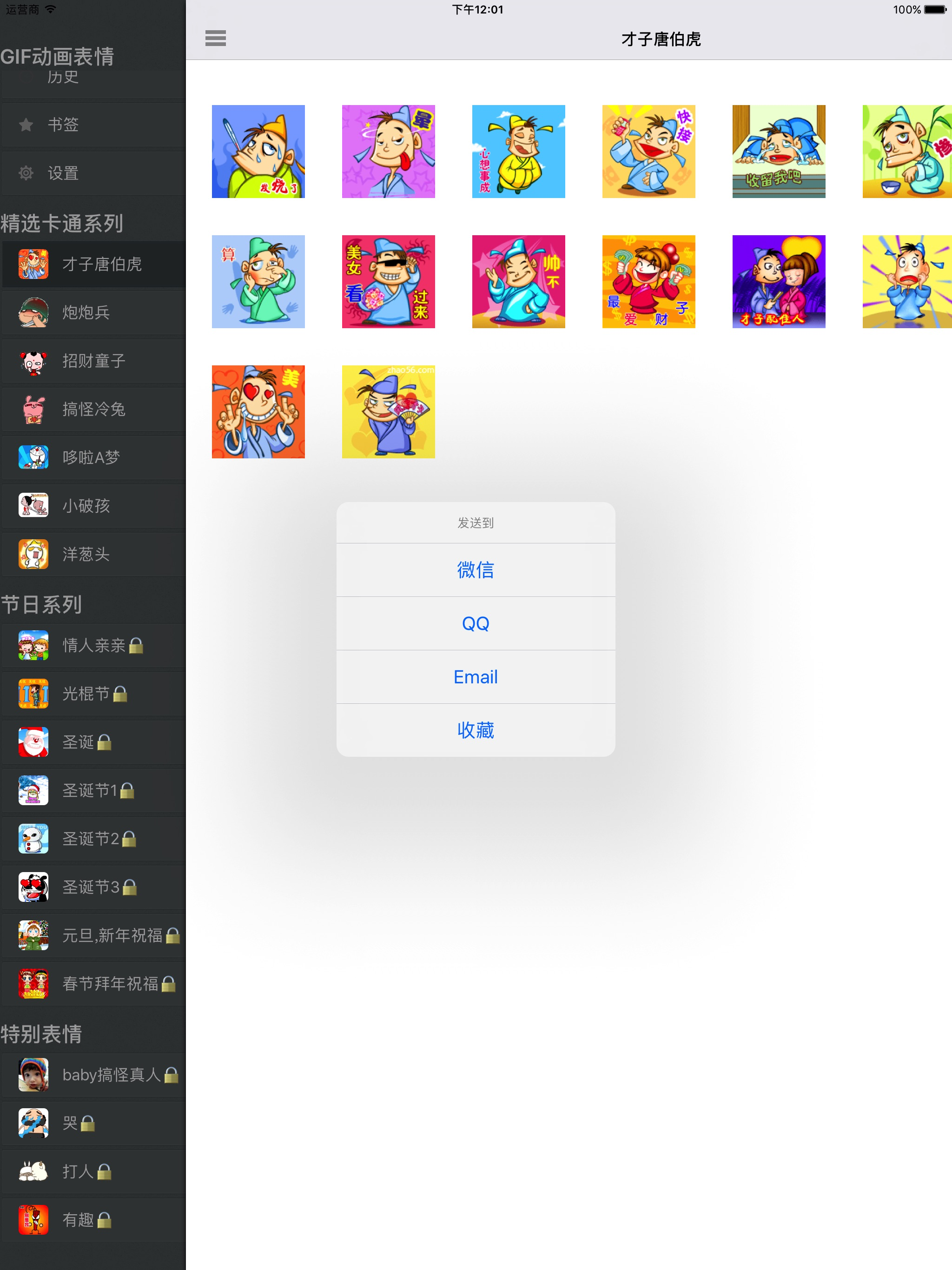This screenshot has width=952, height=1270.
Task: Send the sticker via Email
Action: tap(476, 676)
